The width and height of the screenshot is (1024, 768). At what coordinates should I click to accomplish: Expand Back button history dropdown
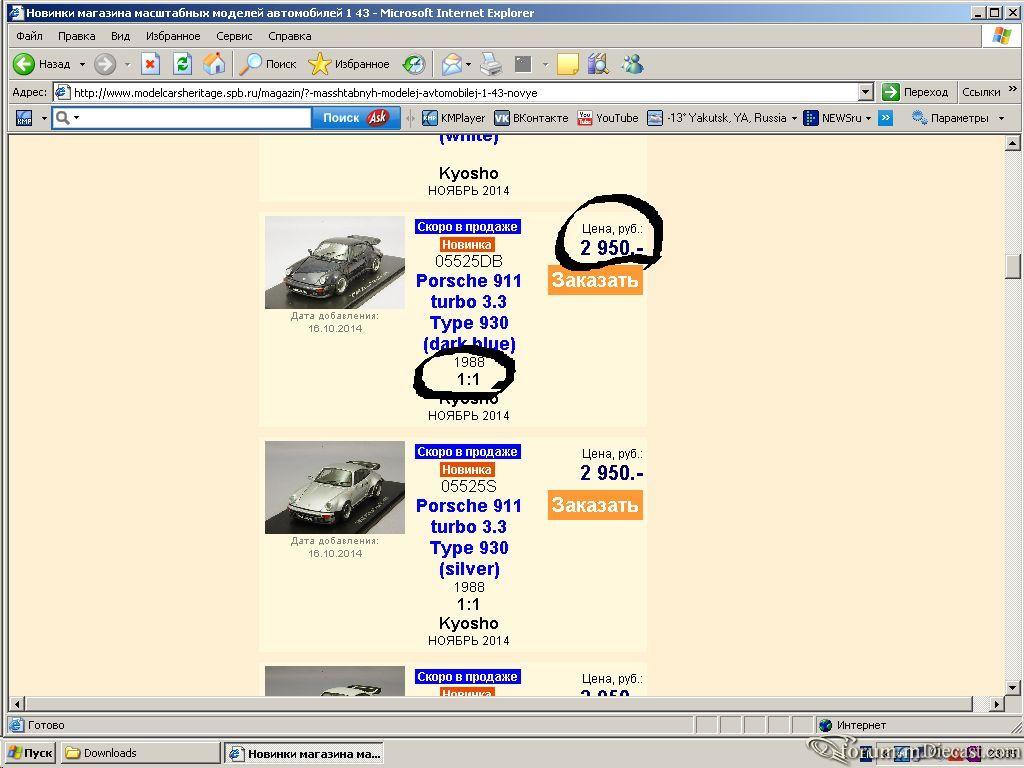[82, 64]
